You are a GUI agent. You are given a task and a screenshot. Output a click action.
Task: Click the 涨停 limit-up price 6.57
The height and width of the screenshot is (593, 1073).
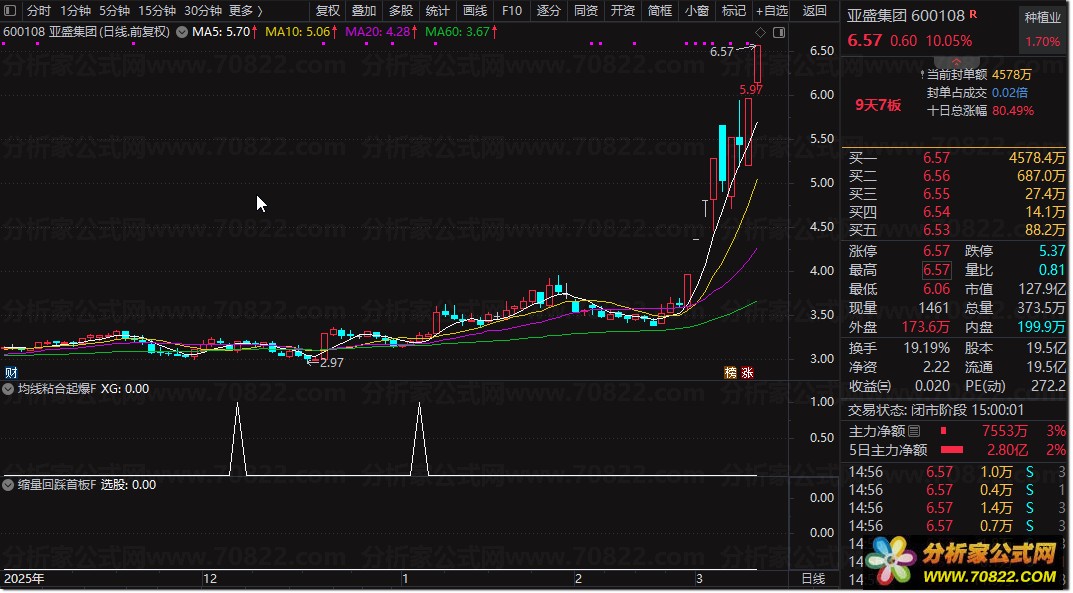point(936,251)
